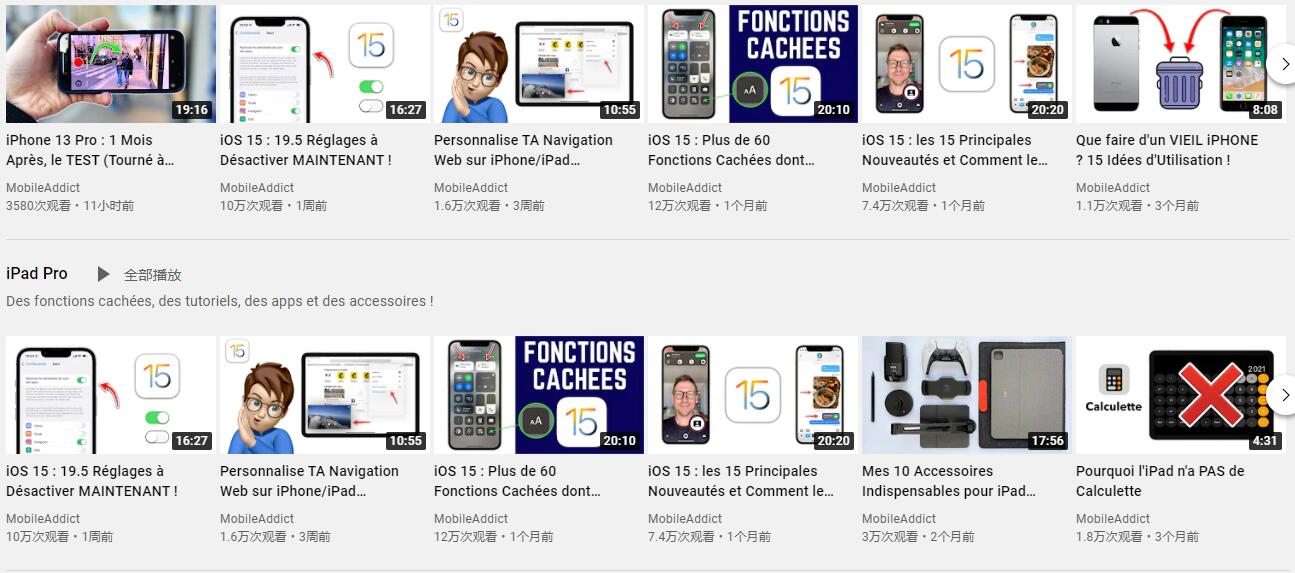Click the 4:31 duration badge on Calculette video
The width and height of the screenshot is (1295, 573).
(x=1265, y=441)
